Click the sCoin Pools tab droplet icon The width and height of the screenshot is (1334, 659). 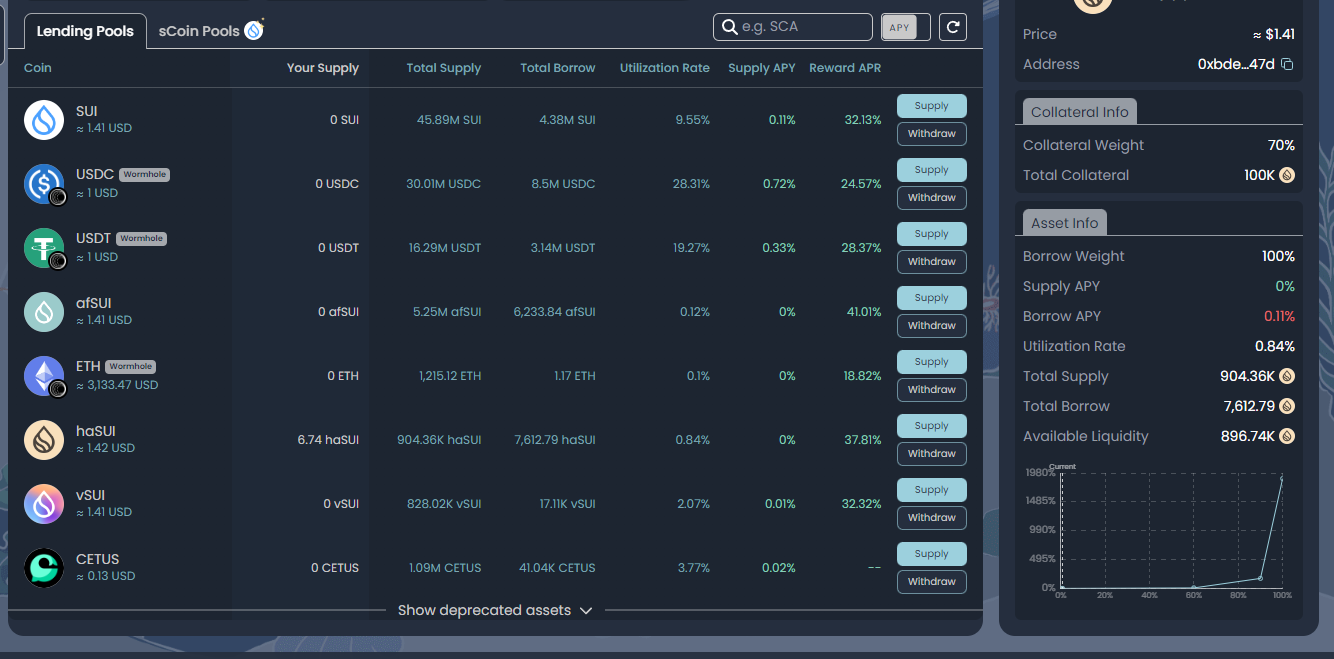[x=254, y=30]
